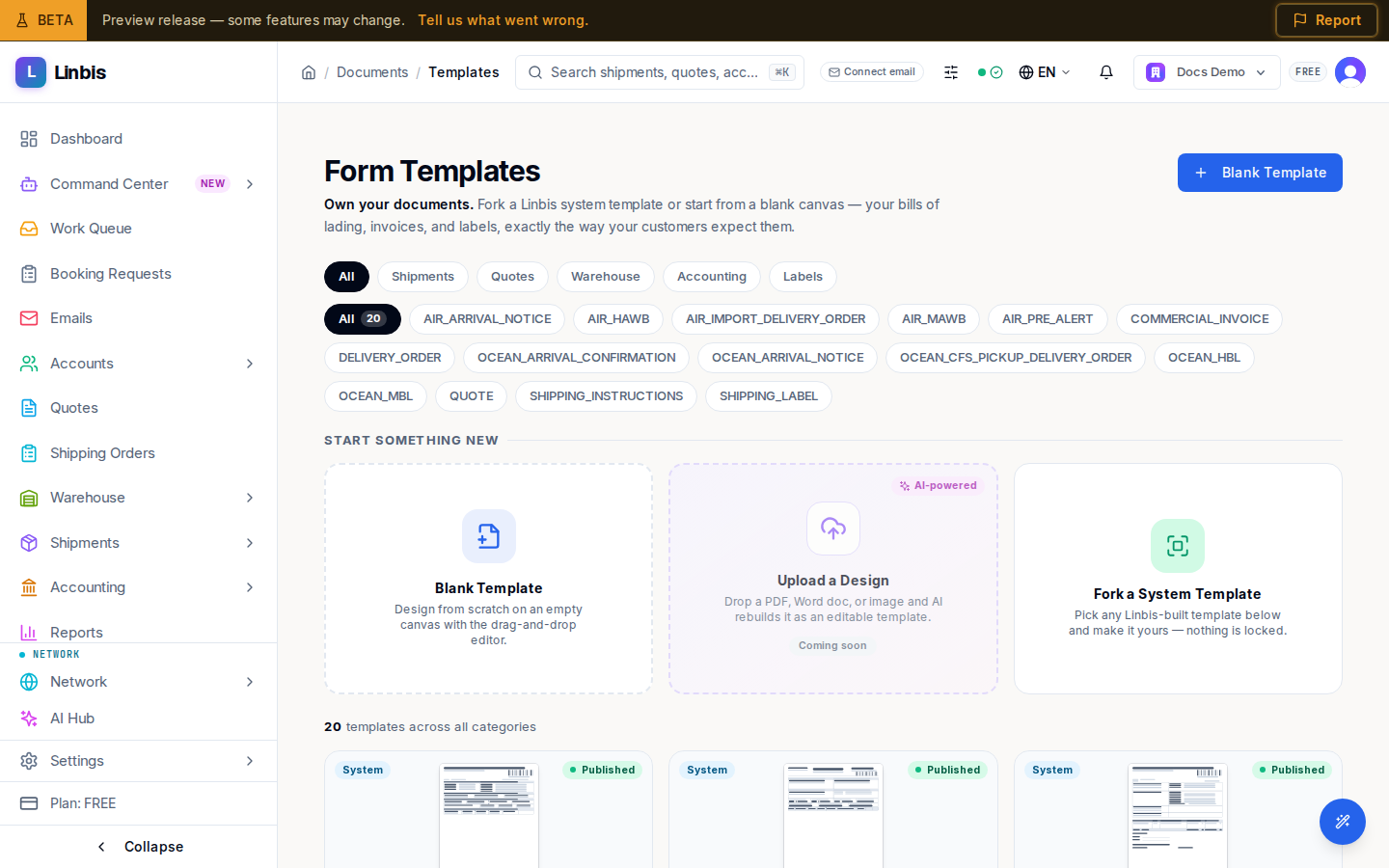Click the search shipments input field
1389x868 pixels.
click(660, 72)
